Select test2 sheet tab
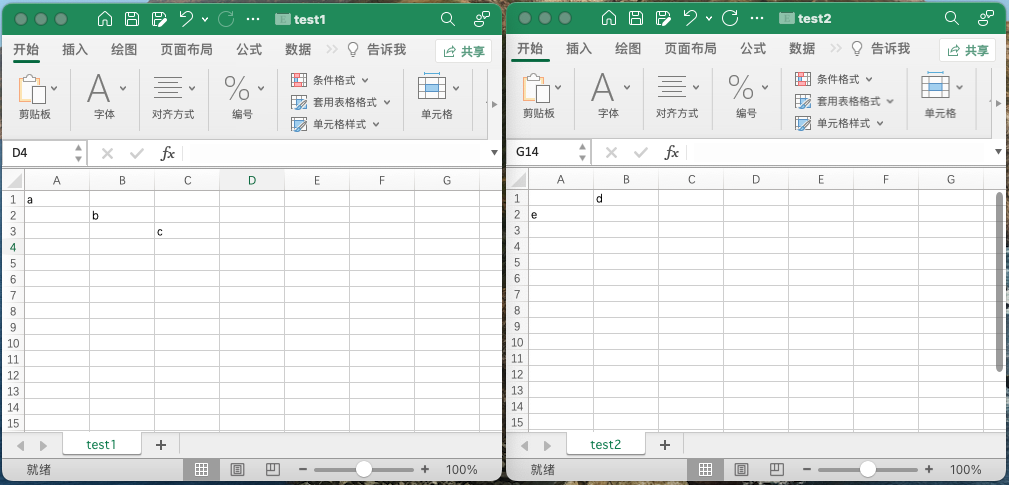Screen dimensions: 1009x485 click(605, 444)
